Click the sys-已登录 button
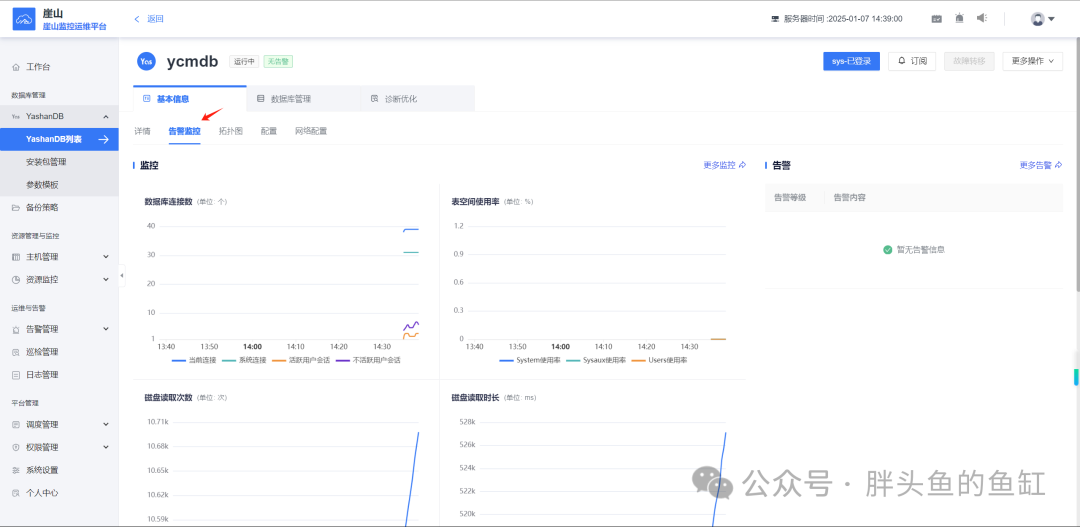The height and width of the screenshot is (527, 1080). point(851,61)
